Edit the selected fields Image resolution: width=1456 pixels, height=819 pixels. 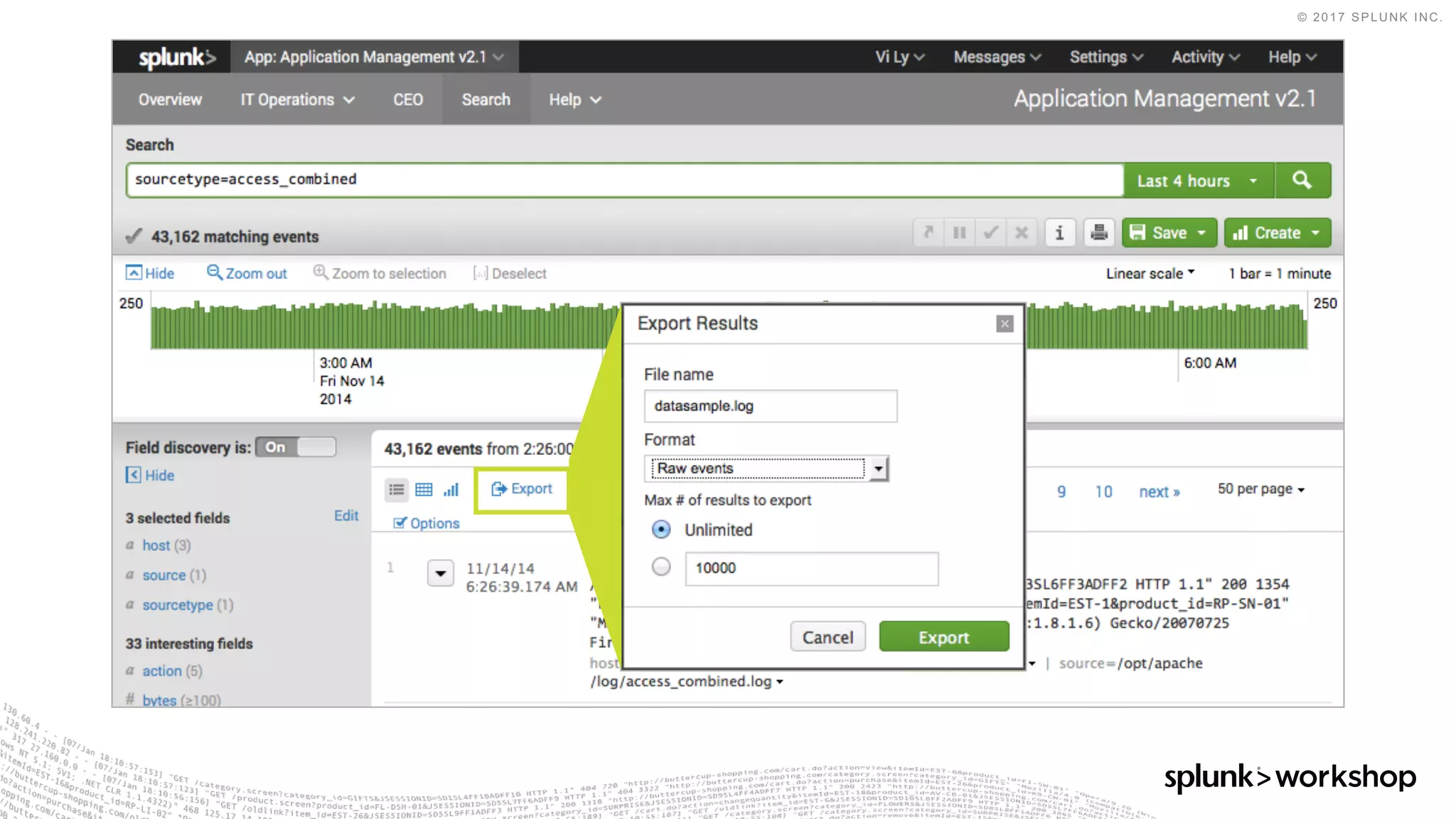pyautogui.click(x=346, y=515)
